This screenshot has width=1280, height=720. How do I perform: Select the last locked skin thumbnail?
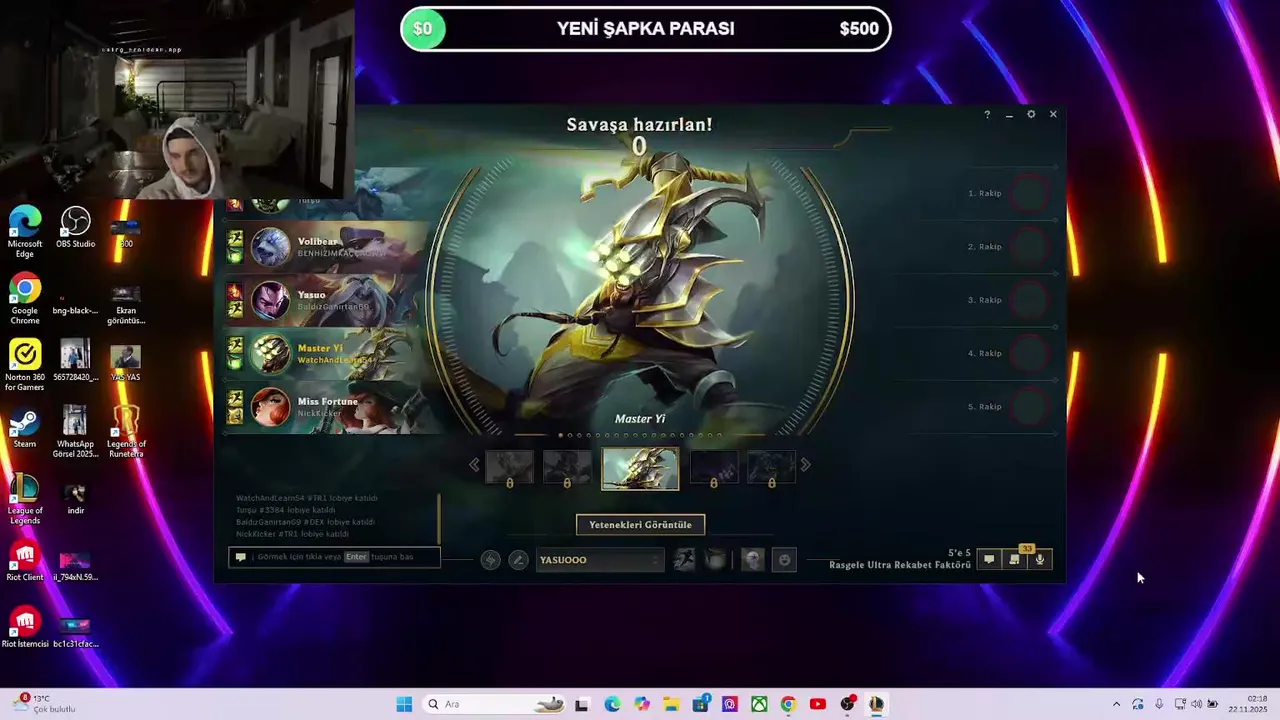pos(772,467)
